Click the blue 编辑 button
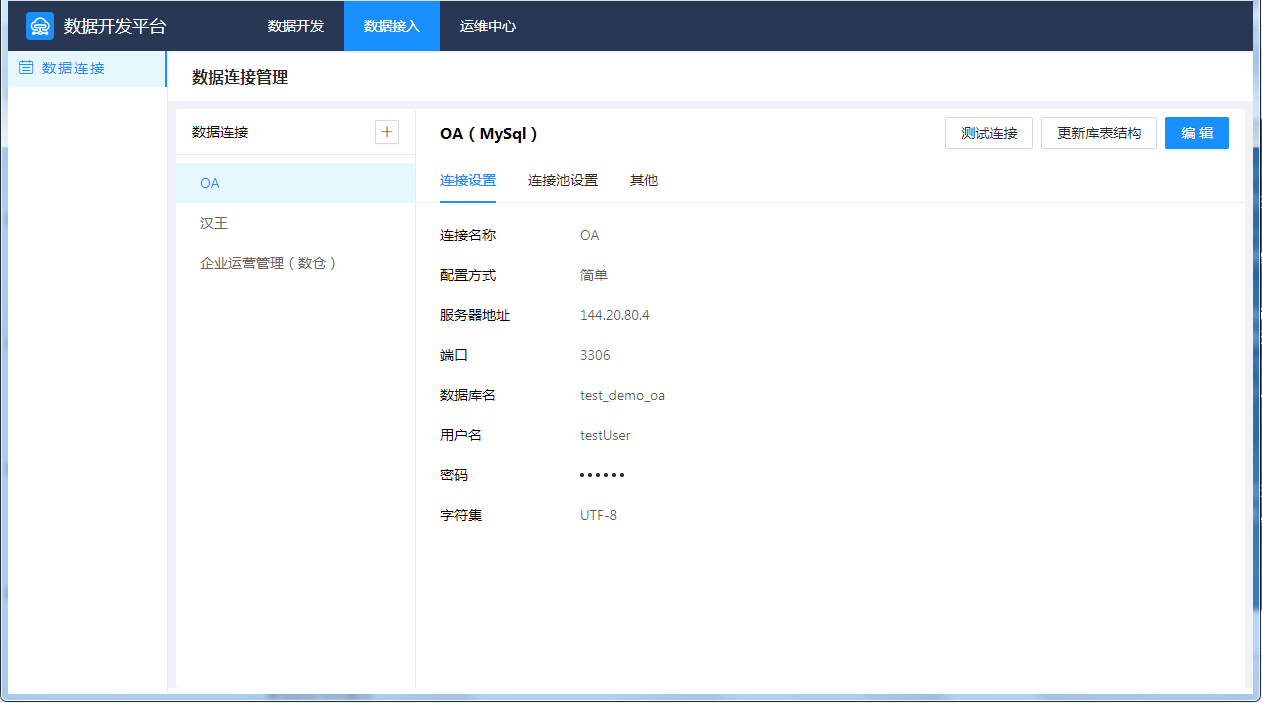This screenshot has width=1262, height=703. (x=1197, y=133)
